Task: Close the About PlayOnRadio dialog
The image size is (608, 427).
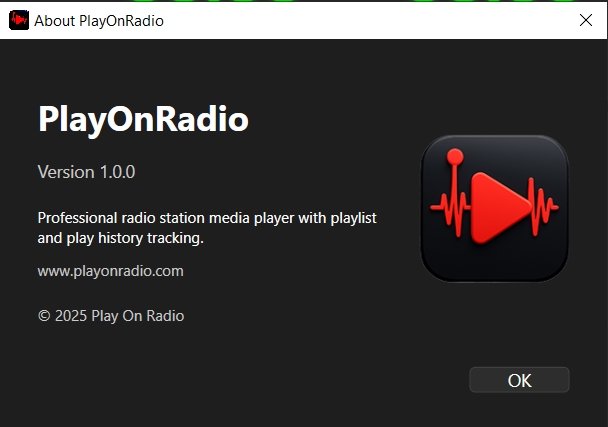Action: pyautogui.click(x=586, y=20)
